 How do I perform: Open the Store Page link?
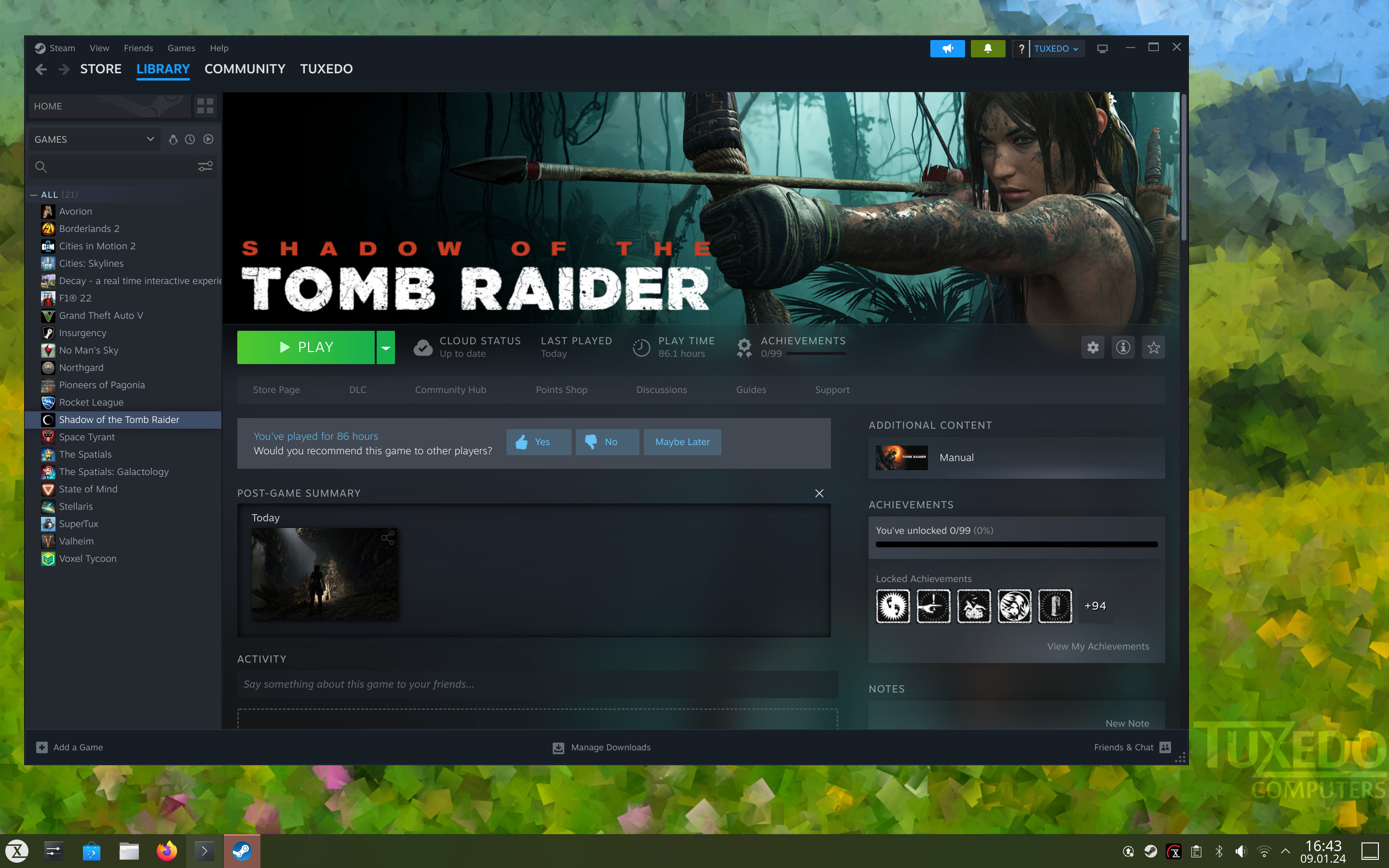point(276,390)
